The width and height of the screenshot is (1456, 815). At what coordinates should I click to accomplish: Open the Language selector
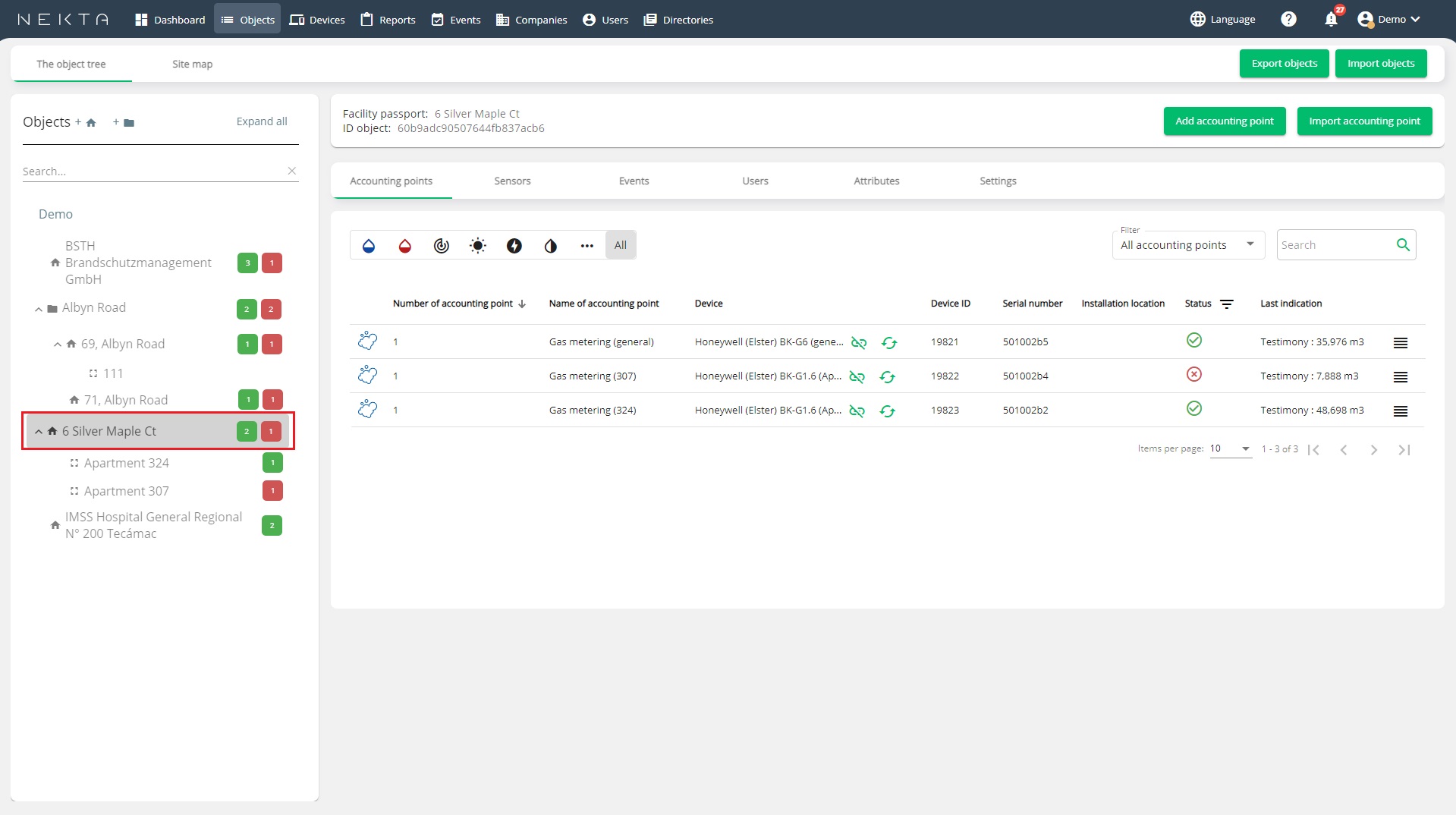coord(1222,19)
